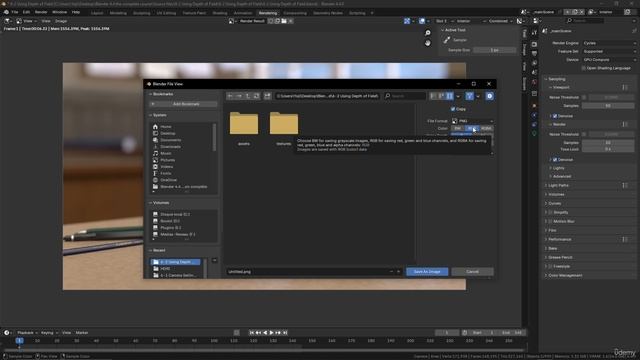Switch file browser to horizontal list display

point(441,96)
